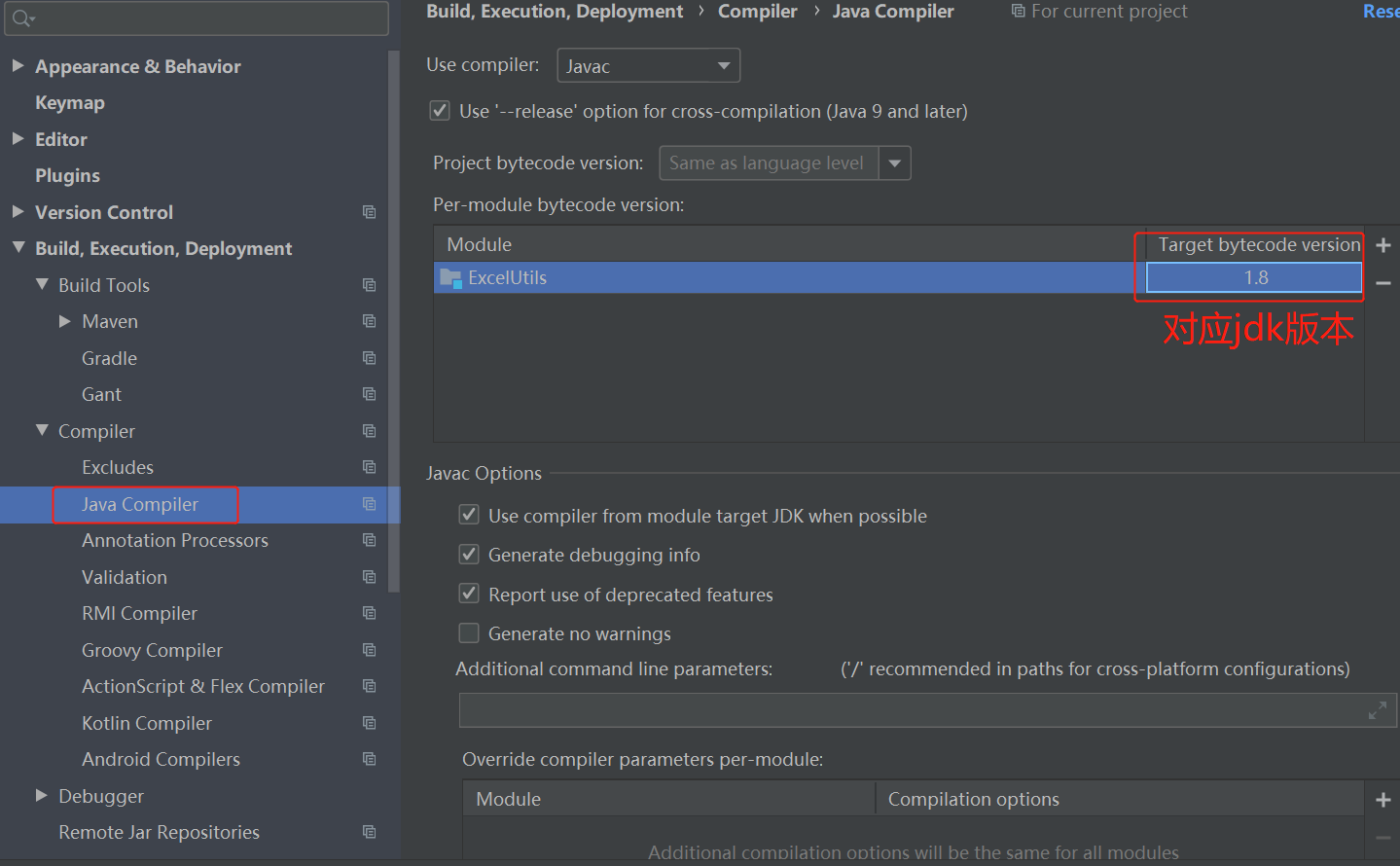Enable the 'Generate no warnings' checkbox
The image size is (1400, 866).
click(468, 632)
